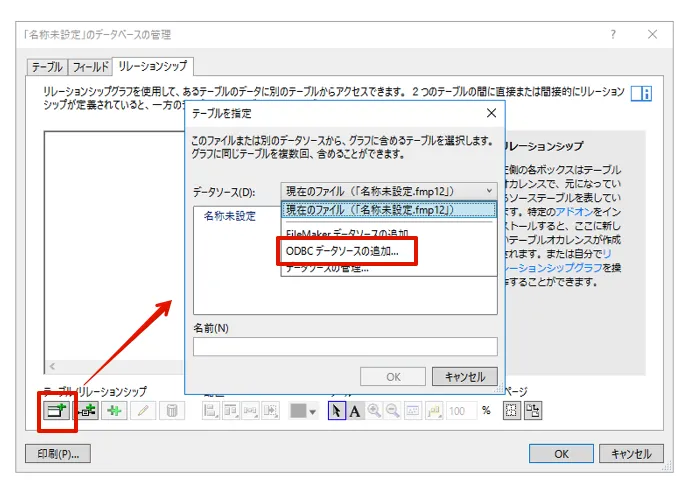Click the question mark help button

(x=613, y=34)
